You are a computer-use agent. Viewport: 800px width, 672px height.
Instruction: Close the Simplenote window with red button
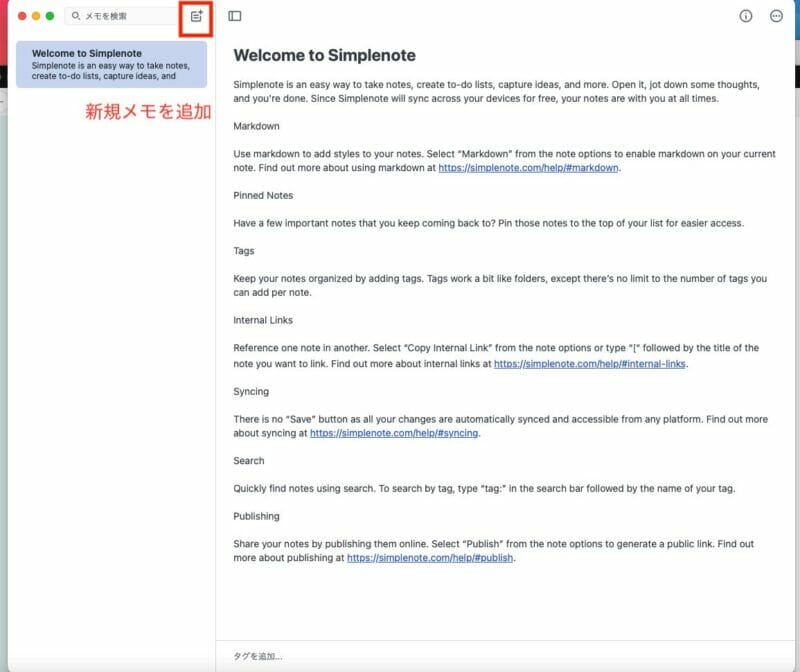tap(23, 16)
